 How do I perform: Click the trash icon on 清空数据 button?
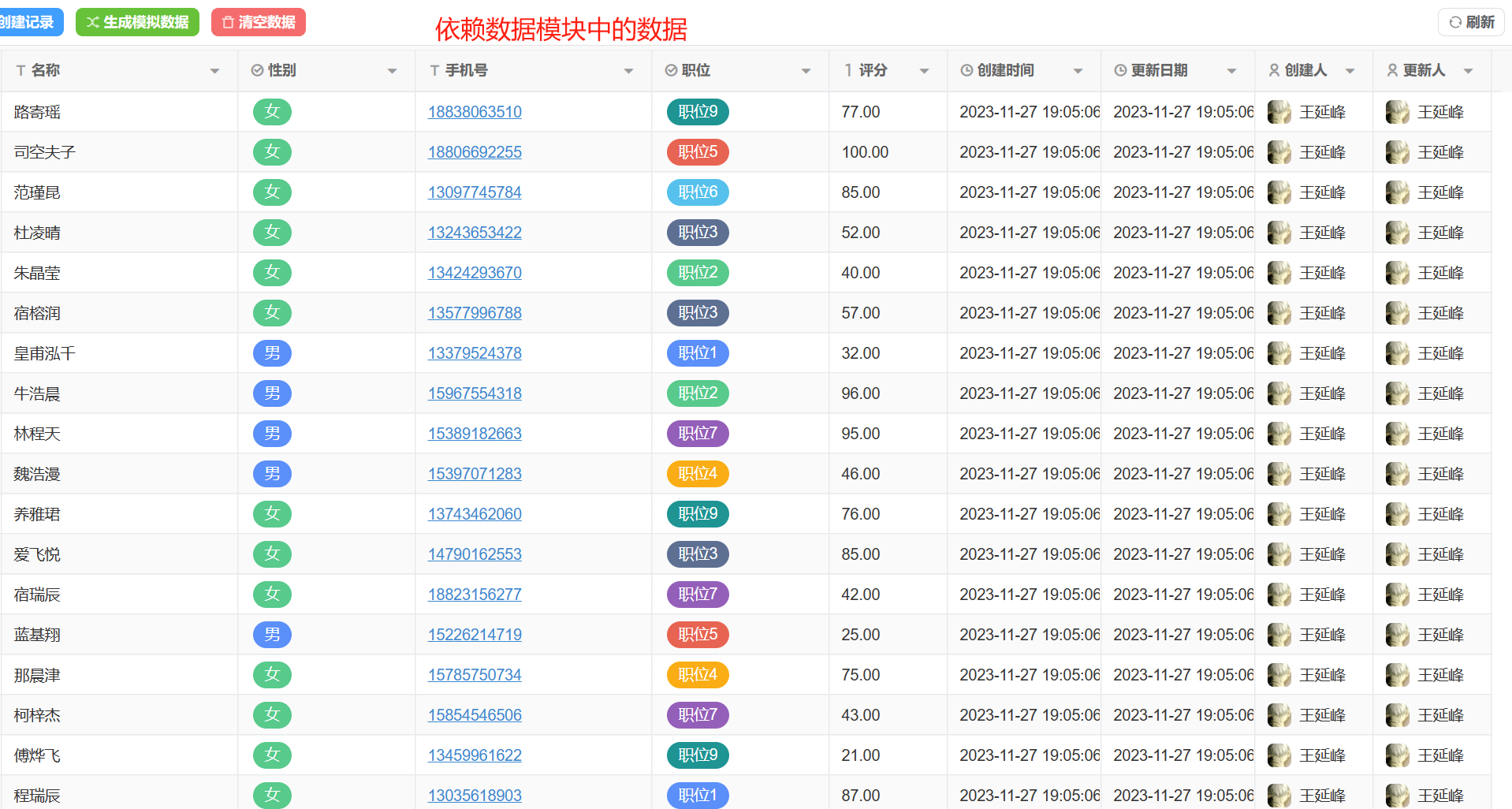(x=228, y=22)
